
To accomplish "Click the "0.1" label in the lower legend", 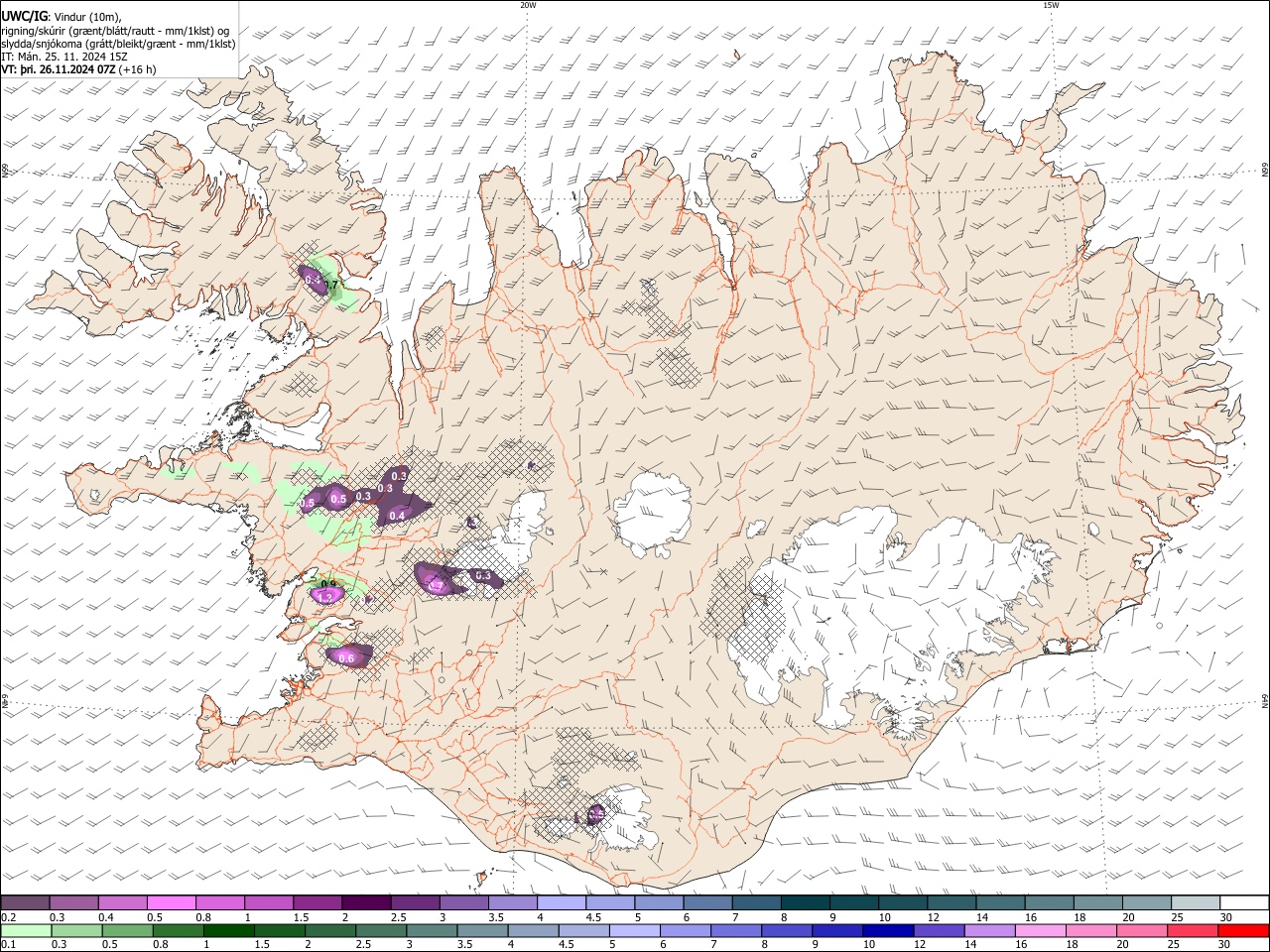I will point(8,945).
